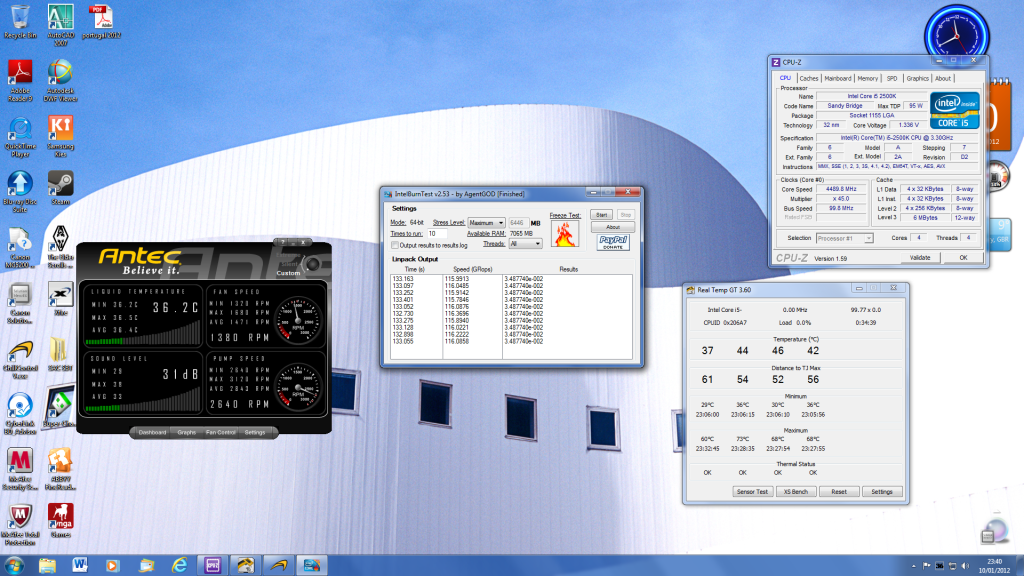The image size is (1024, 576).
Task: Click the Antec fan speed gauge
Action: pos(298,320)
